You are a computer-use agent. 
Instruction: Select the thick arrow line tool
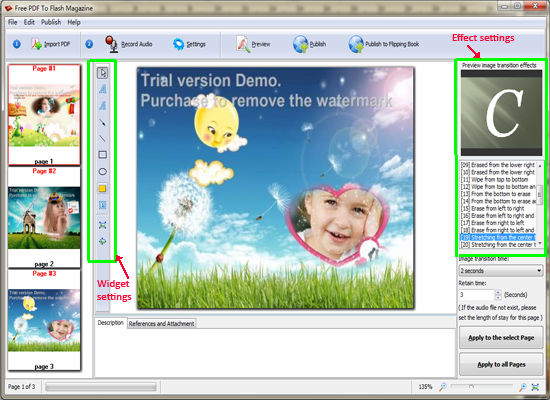click(102, 122)
